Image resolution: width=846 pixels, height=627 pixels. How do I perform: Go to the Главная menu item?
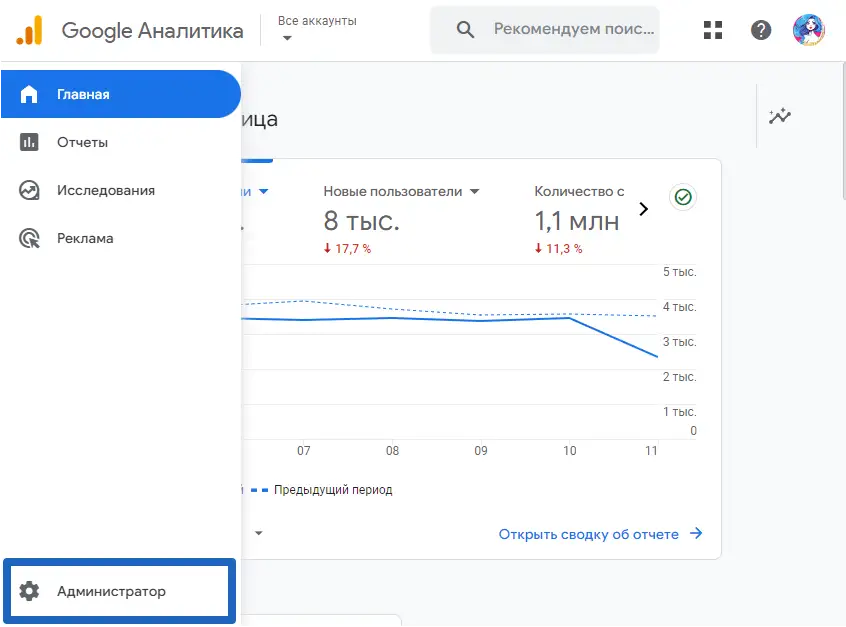(120, 94)
